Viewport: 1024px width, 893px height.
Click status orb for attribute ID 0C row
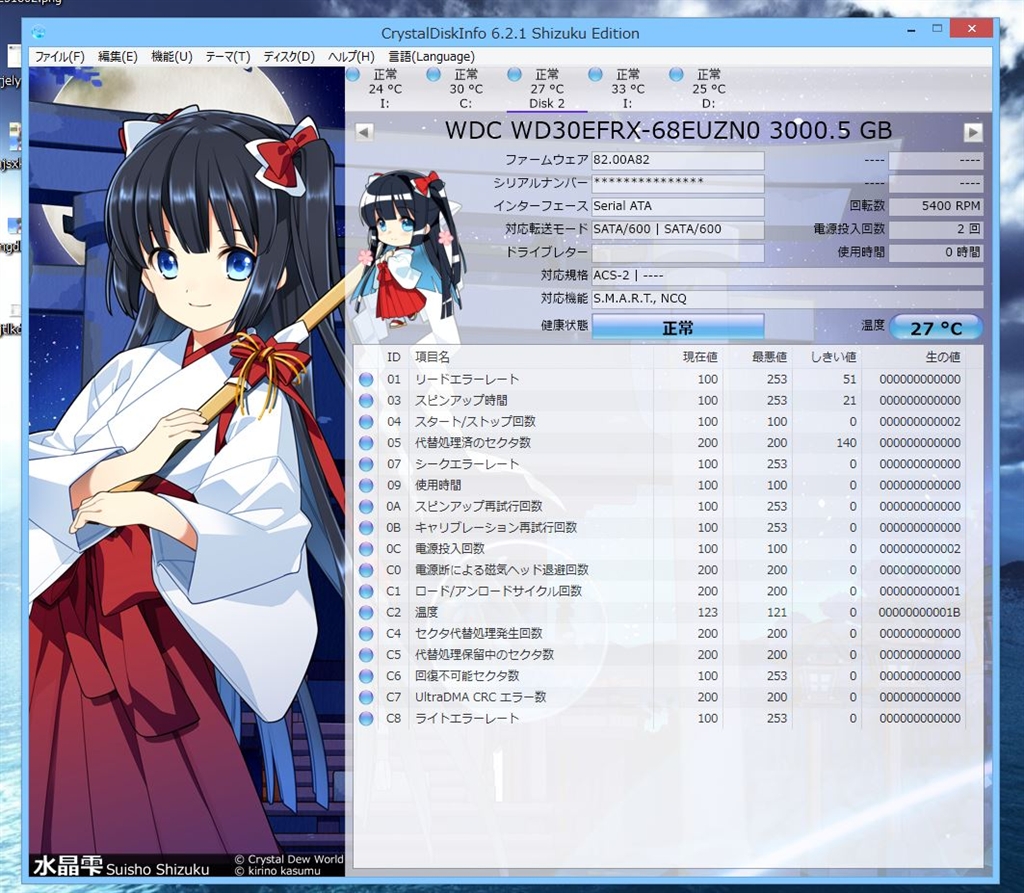coord(366,549)
